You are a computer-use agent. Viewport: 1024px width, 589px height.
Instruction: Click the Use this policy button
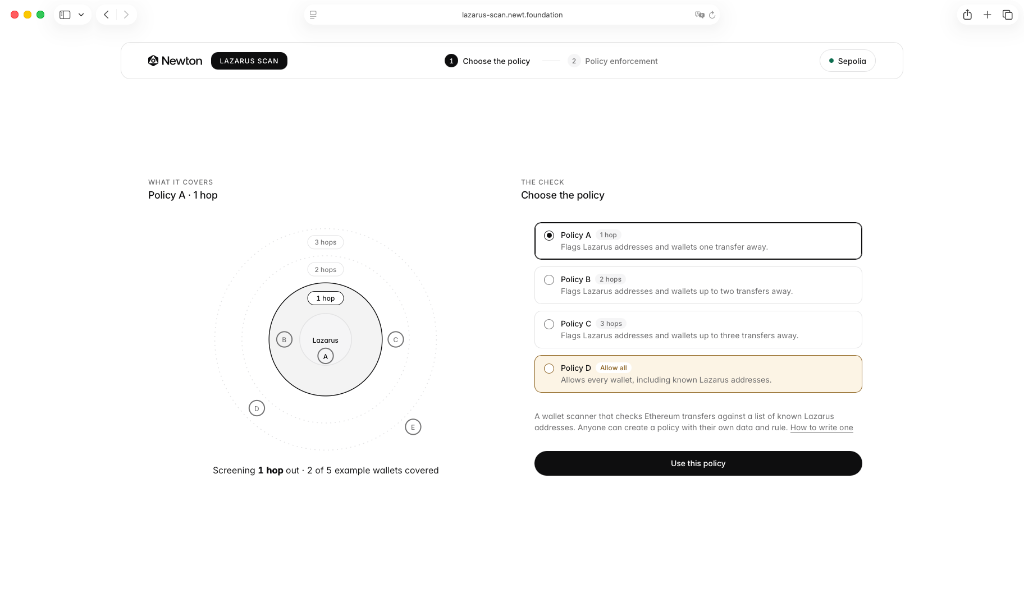pos(697,463)
